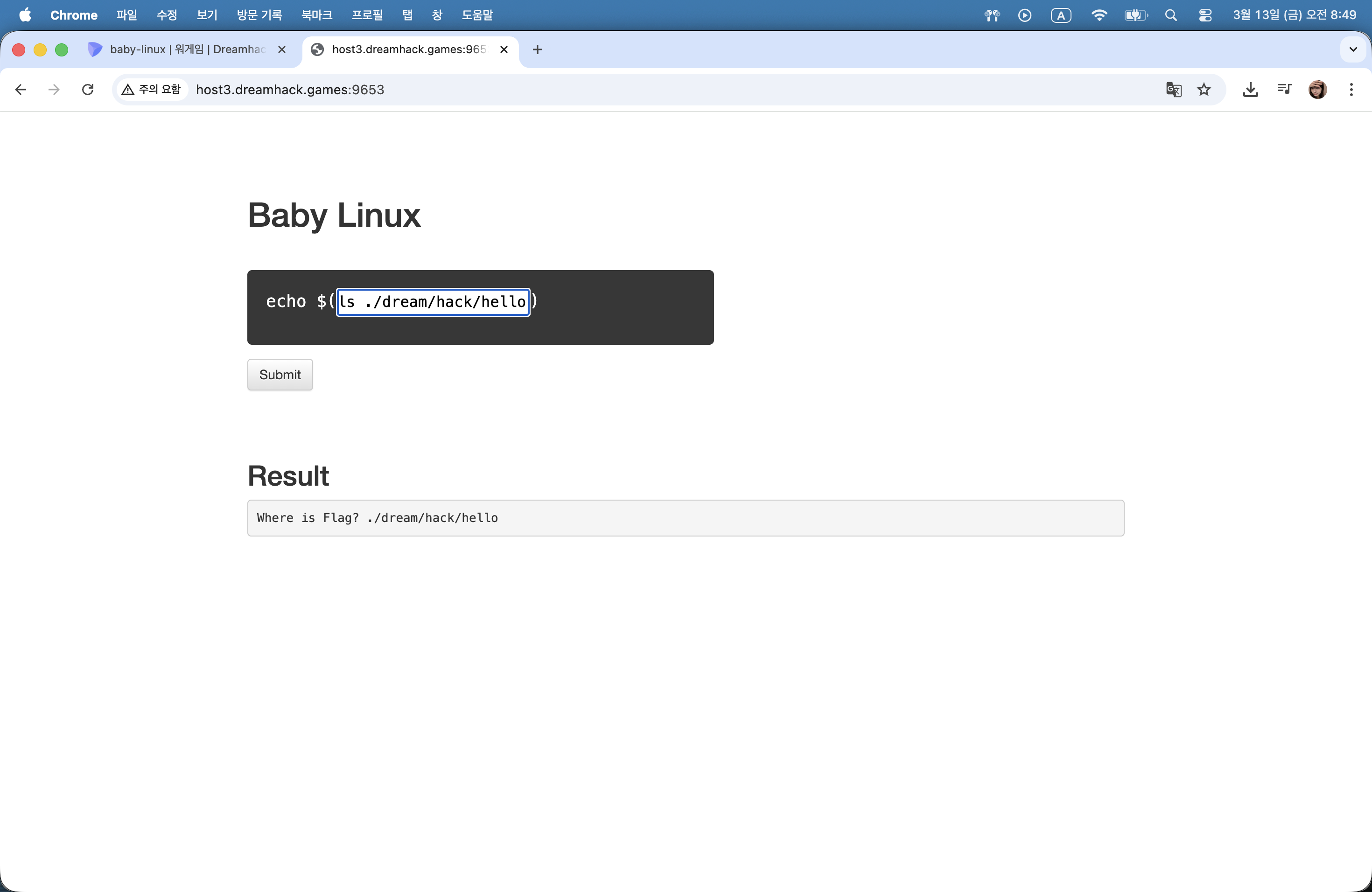Open a new tab with plus
This screenshot has height=892, width=1372.
point(537,49)
